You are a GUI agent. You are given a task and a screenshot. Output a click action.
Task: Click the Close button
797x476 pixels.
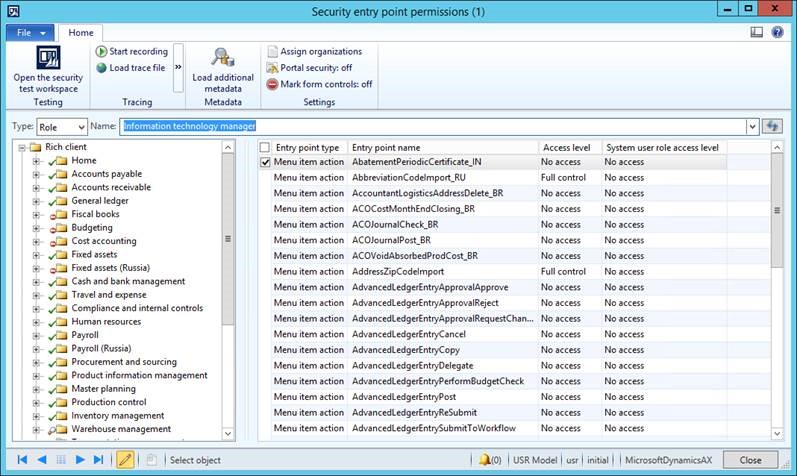[x=750, y=460]
